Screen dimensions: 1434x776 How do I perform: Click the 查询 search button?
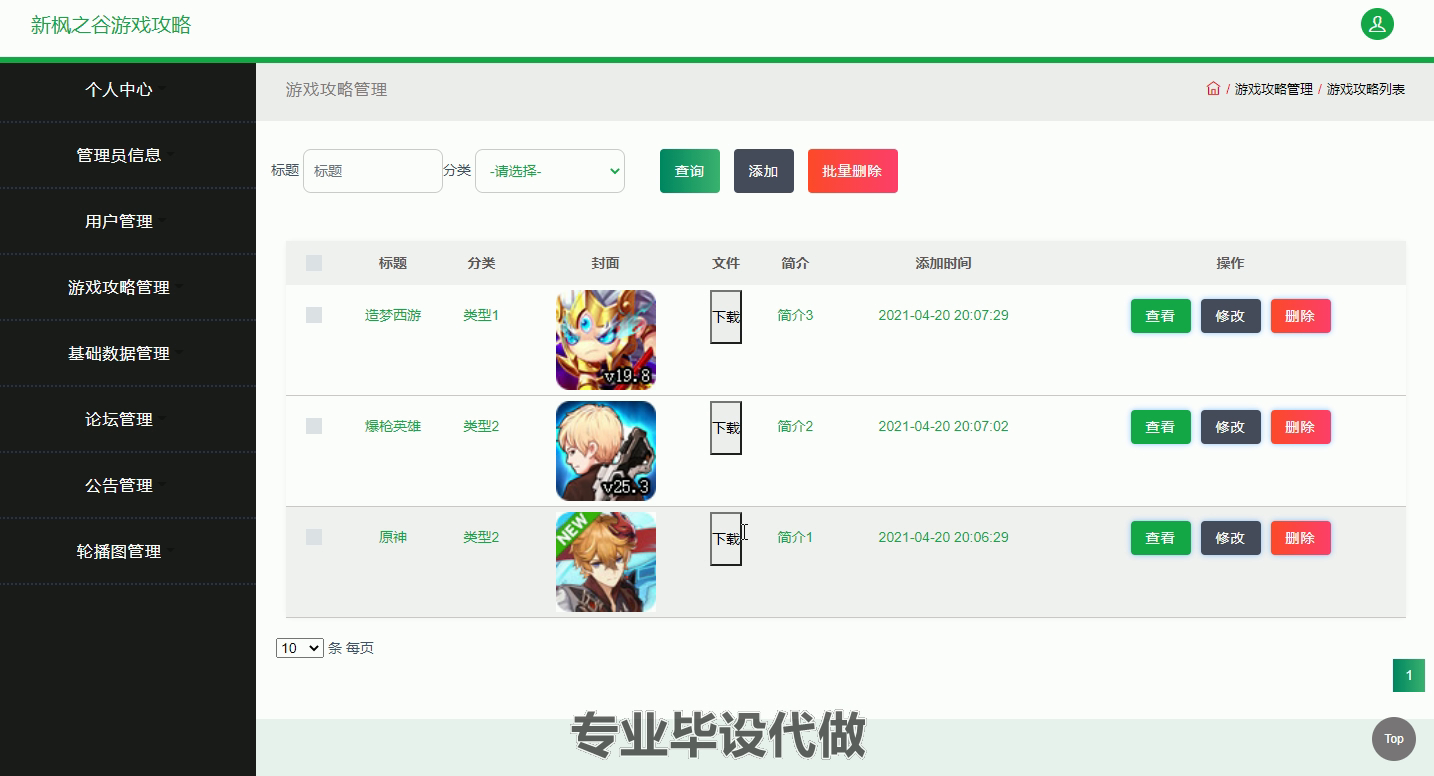pyautogui.click(x=690, y=171)
